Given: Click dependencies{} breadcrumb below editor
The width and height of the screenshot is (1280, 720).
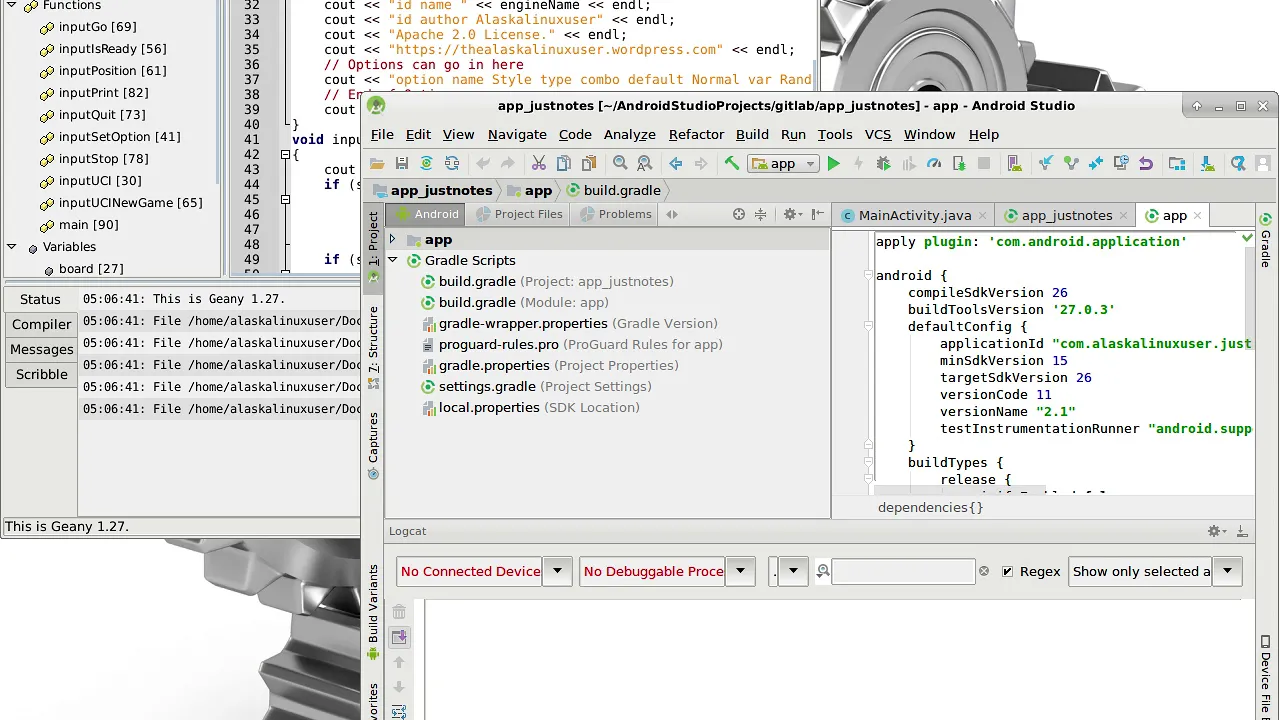Looking at the screenshot, I should pyautogui.click(x=930, y=507).
